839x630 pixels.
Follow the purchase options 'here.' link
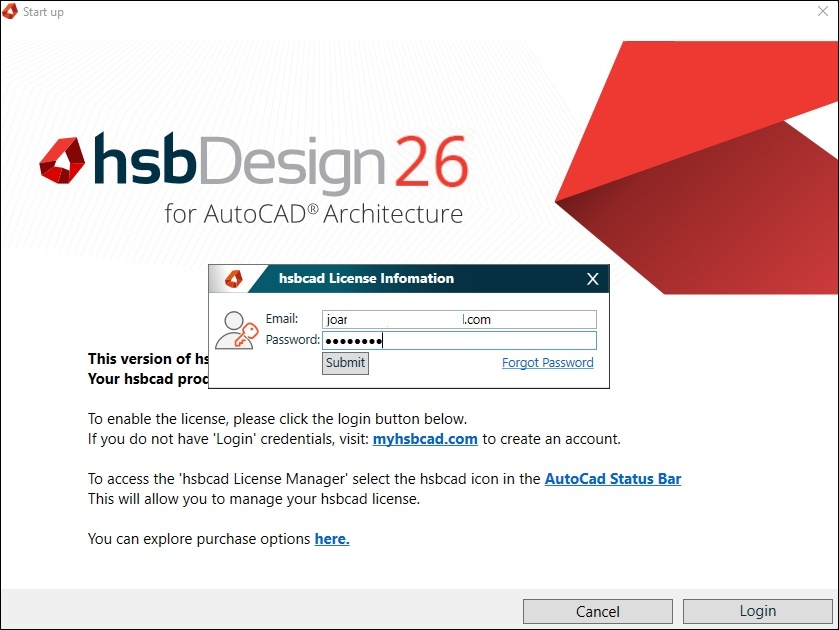332,538
